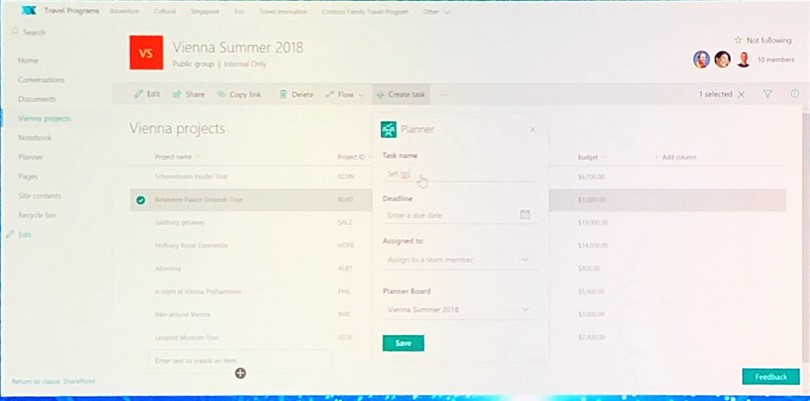Viewport: 810px width, 401px height.
Task: Click Add column header
Action: click(x=676, y=157)
